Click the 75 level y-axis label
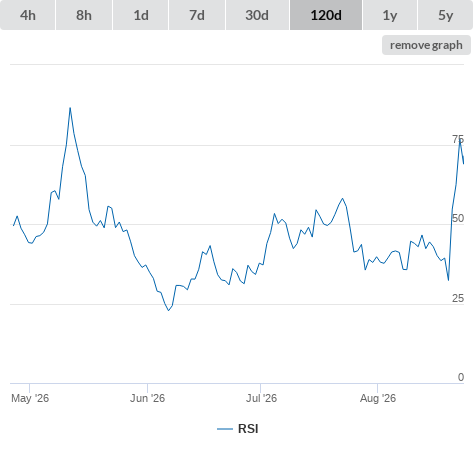474x455 pixels. [x=458, y=139]
